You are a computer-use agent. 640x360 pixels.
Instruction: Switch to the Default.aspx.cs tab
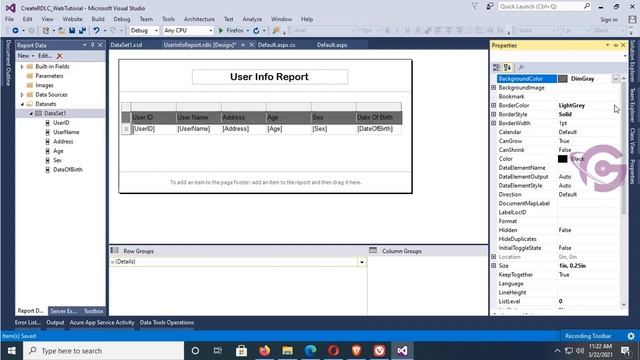(x=276, y=45)
